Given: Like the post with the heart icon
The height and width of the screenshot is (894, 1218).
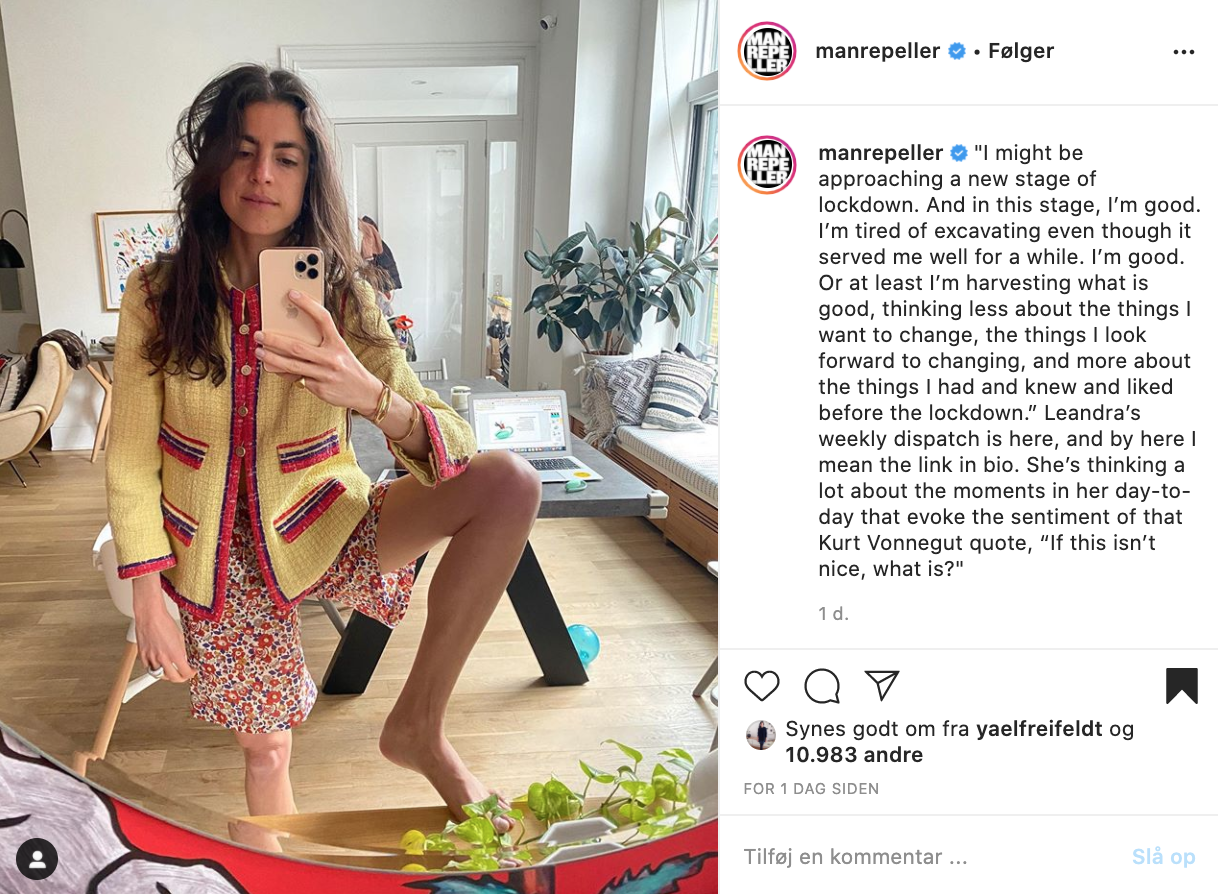Looking at the screenshot, I should 762,686.
